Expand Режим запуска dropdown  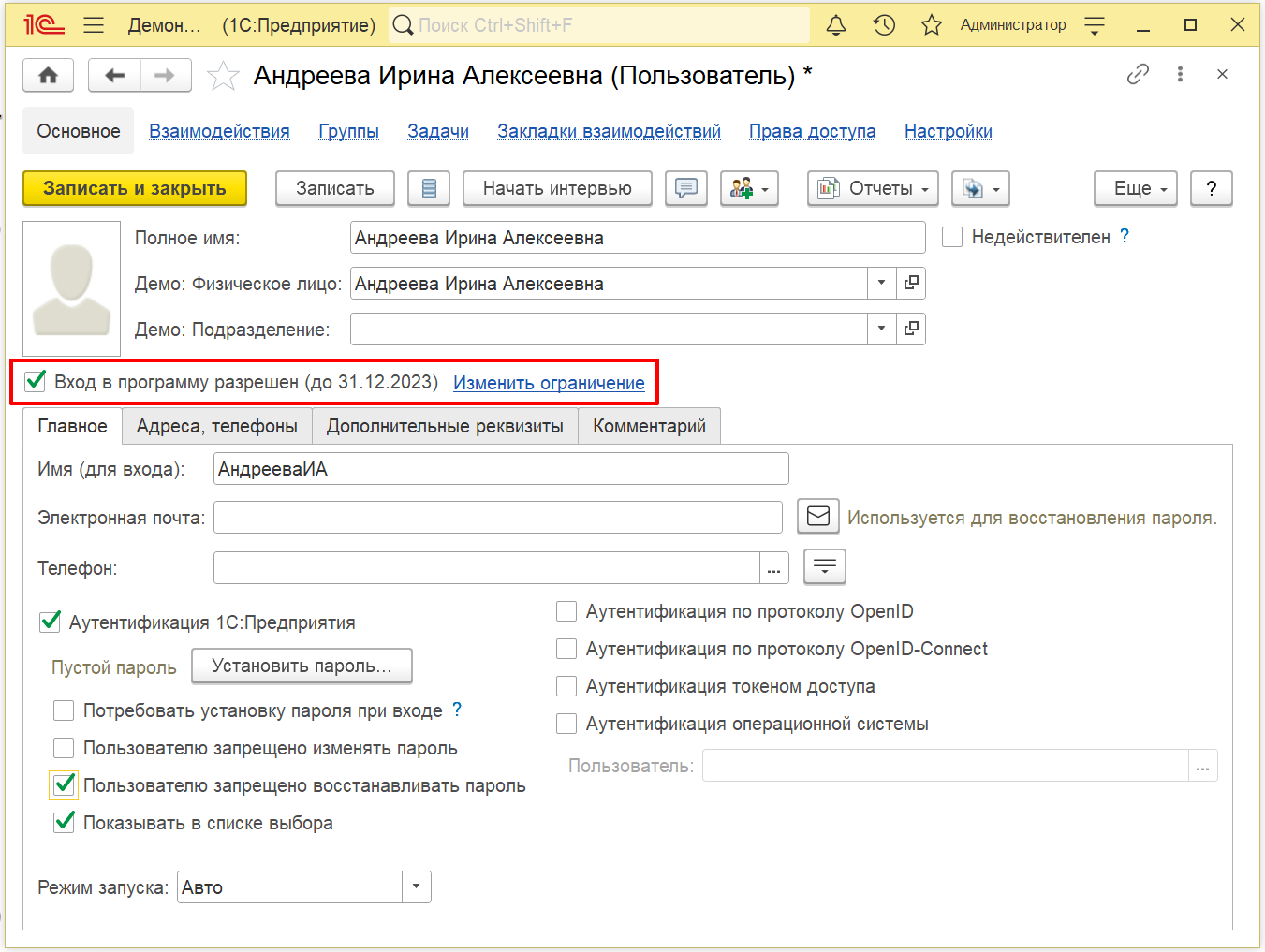(417, 886)
